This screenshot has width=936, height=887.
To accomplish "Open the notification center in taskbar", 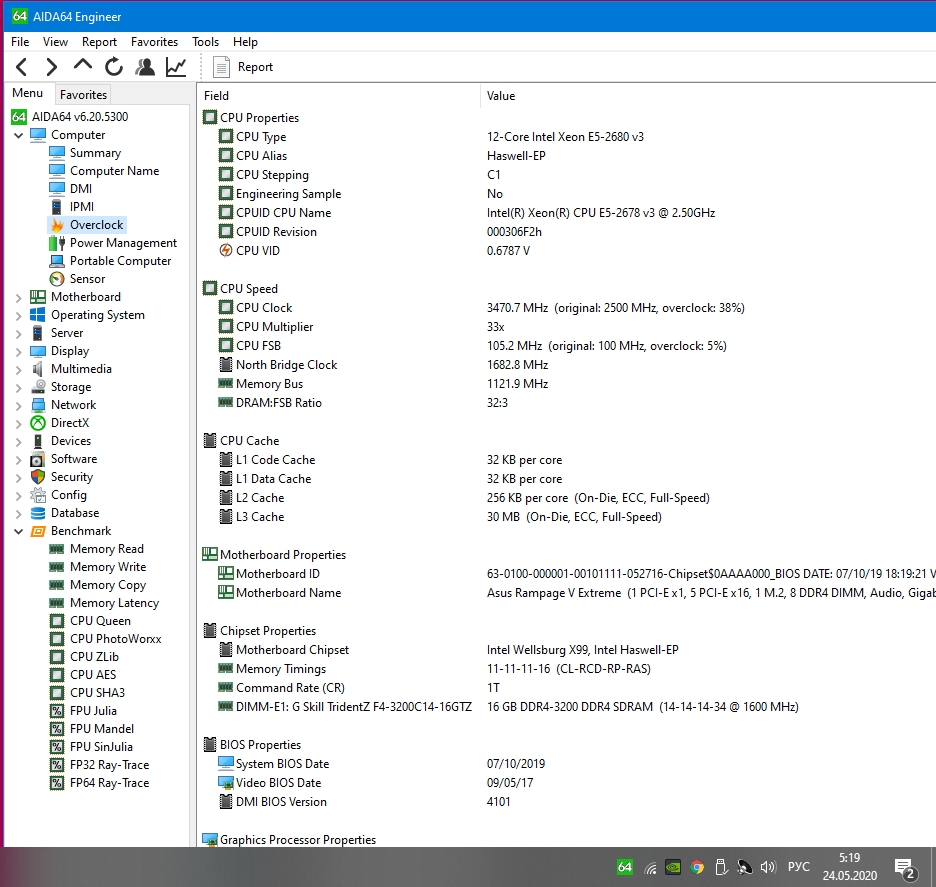I will (x=905, y=869).
